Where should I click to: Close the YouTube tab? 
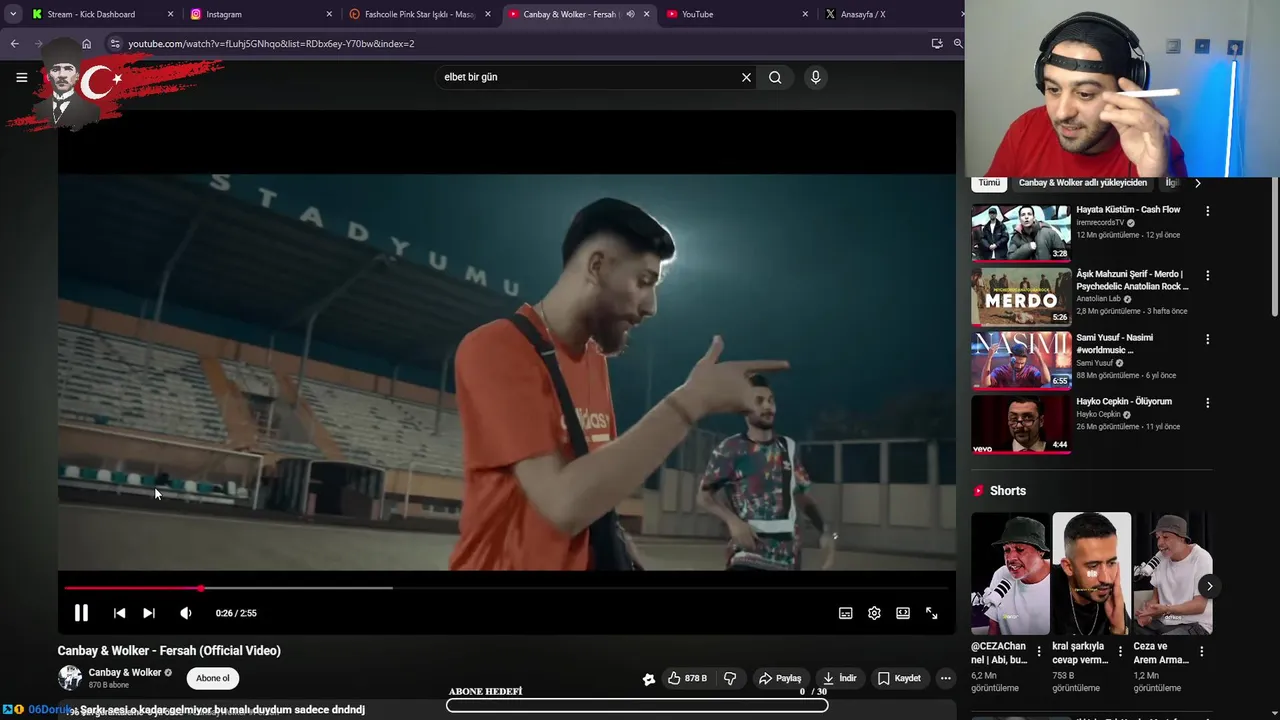tap(806, 14)
